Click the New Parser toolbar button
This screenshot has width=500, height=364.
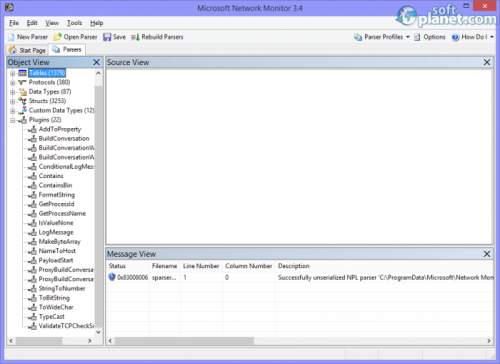point(28,37)
